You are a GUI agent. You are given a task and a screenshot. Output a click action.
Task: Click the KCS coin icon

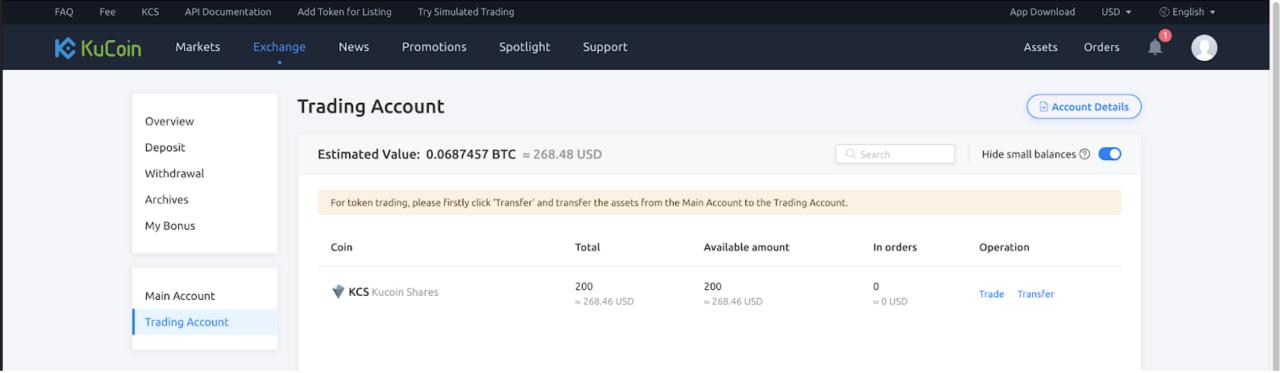[338, 292]
